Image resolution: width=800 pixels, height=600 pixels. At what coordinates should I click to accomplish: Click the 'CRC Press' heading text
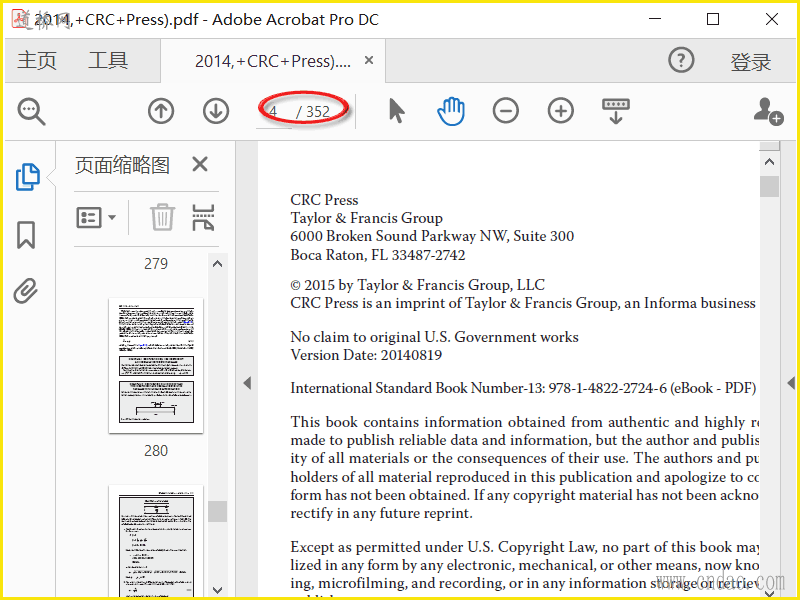click(324, 199)
